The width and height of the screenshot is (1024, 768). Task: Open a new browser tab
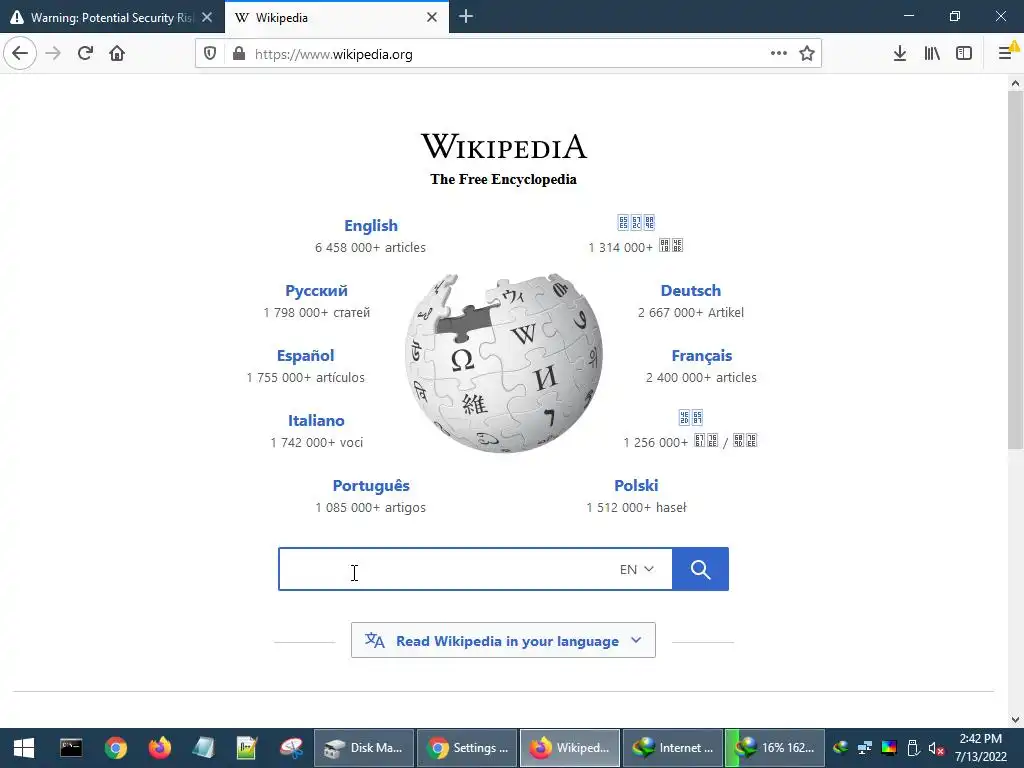tap(466, 16)
